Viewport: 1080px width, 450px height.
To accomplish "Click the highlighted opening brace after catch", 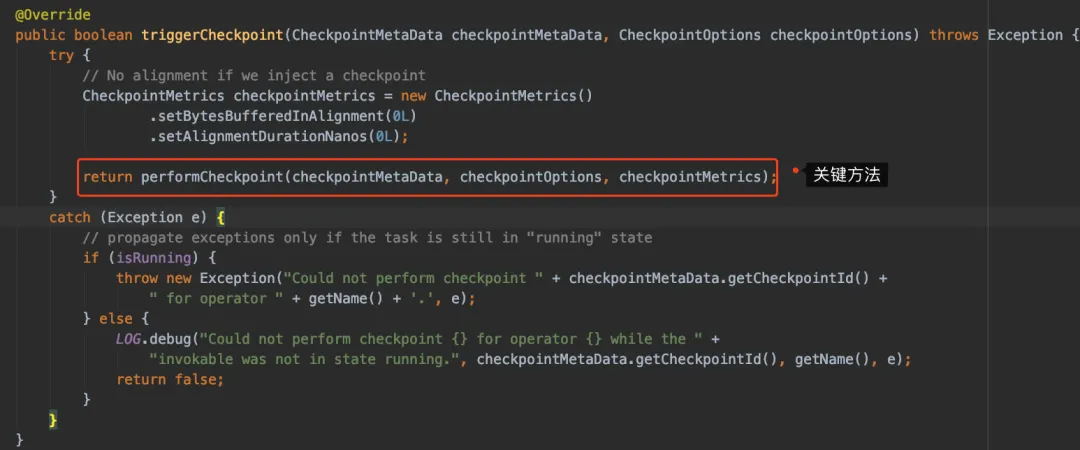I will (220, 217).
